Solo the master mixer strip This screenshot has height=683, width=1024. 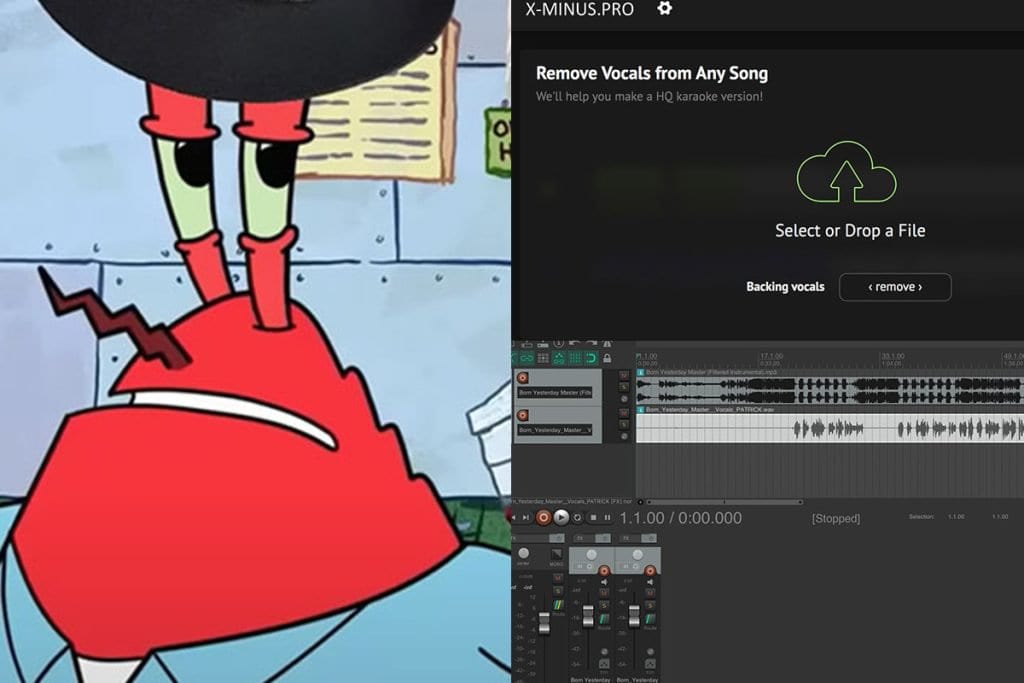[x=558, y=591]
